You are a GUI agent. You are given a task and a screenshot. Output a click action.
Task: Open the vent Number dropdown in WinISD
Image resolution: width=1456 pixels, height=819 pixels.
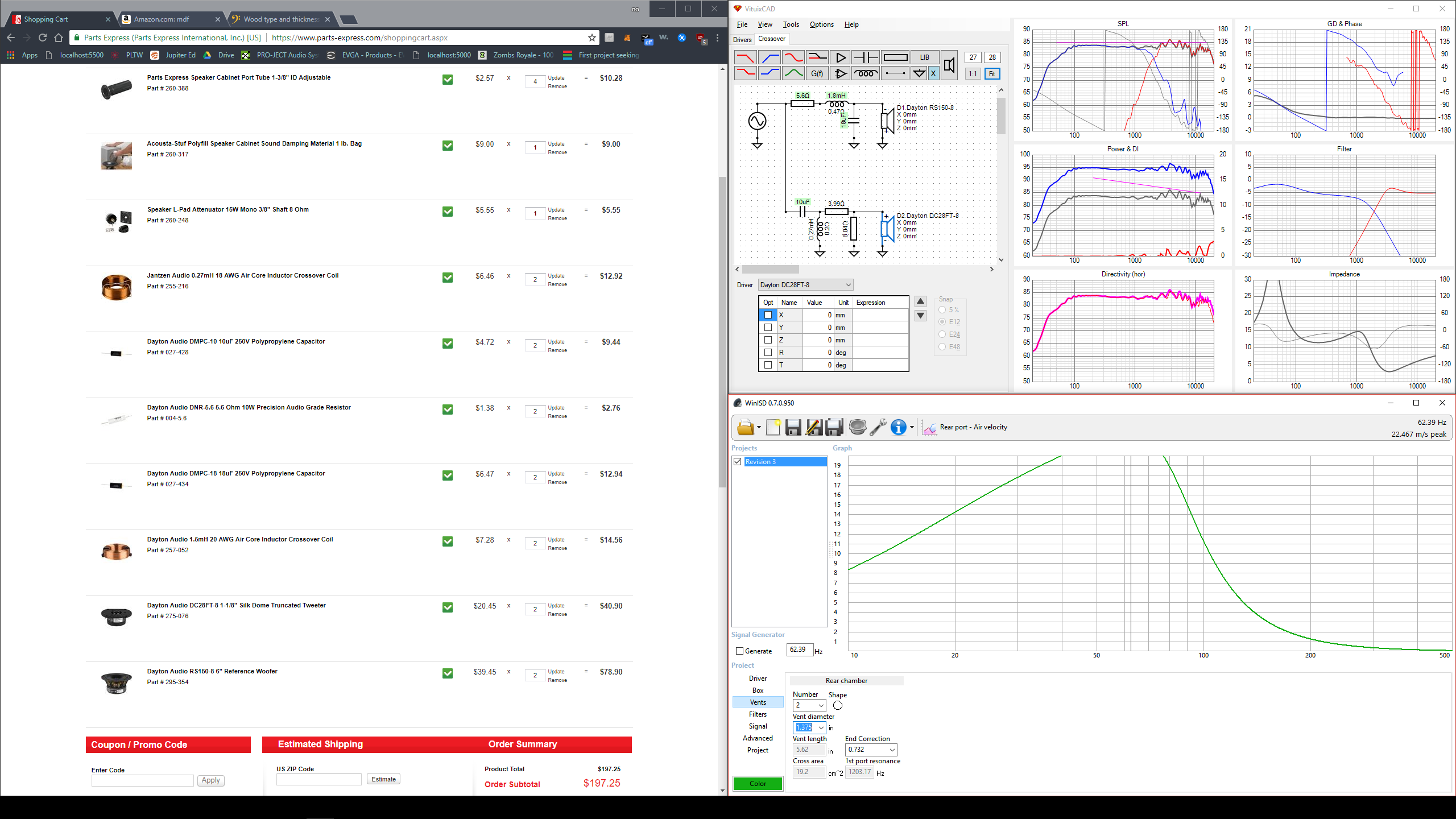(x=809, y=705)
